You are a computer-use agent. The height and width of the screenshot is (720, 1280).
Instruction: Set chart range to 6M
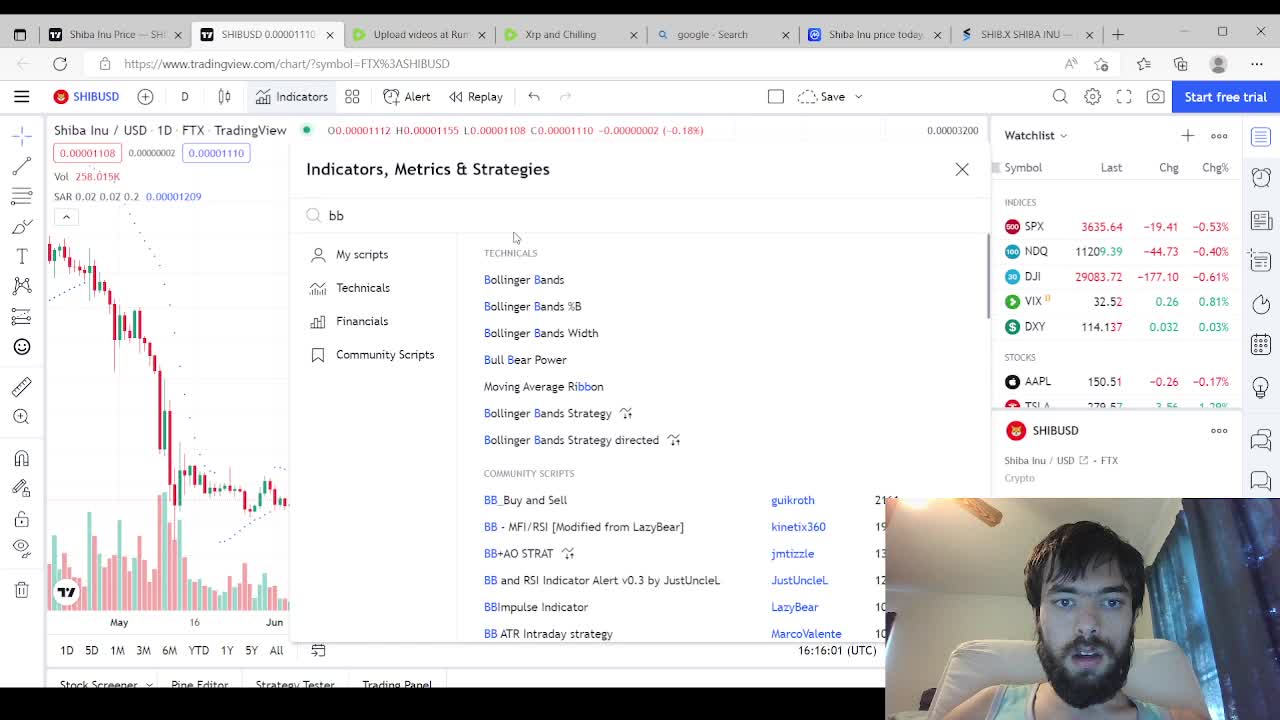pos(169,651)
